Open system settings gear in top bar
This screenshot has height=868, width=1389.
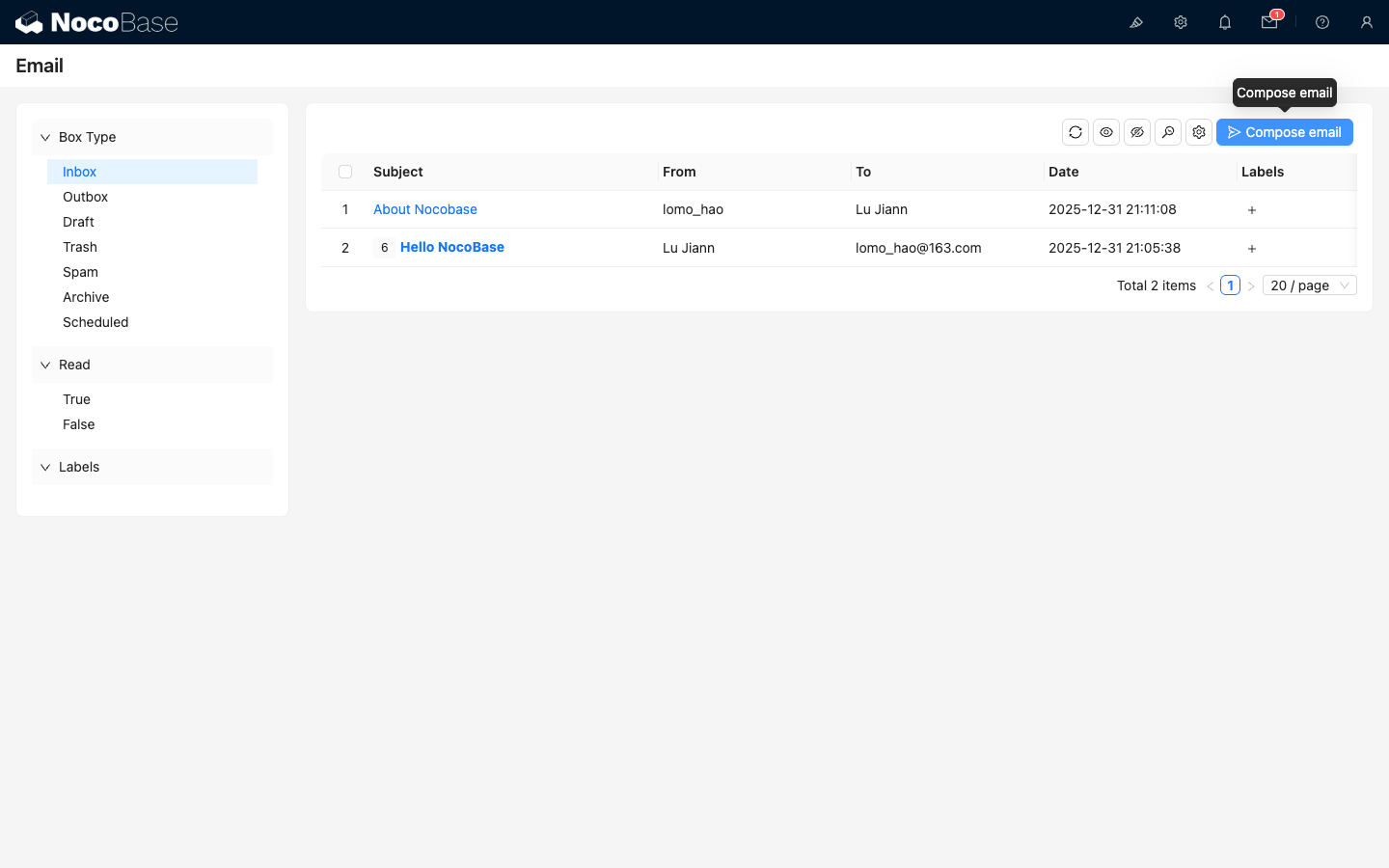(1181, 22)
